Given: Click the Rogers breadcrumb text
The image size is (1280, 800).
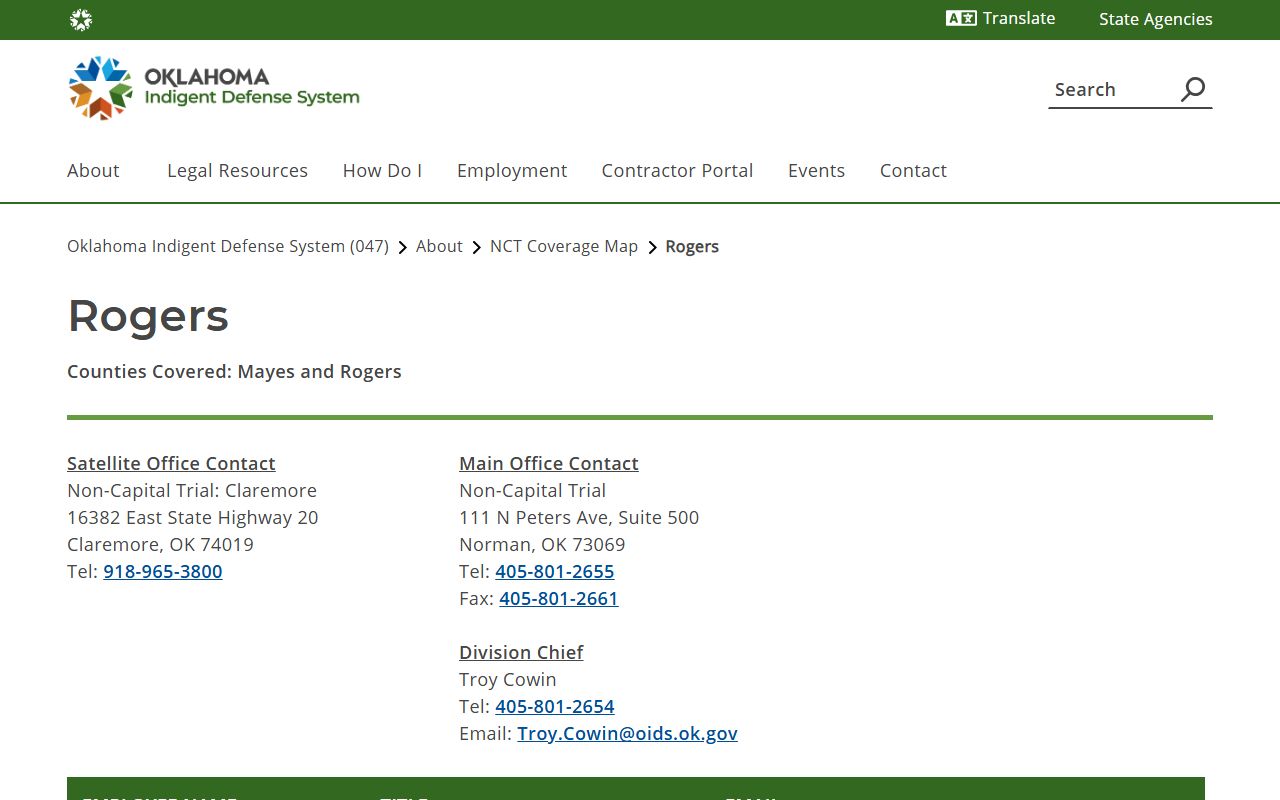Looking at the screenshot, I should click(692, 246).
